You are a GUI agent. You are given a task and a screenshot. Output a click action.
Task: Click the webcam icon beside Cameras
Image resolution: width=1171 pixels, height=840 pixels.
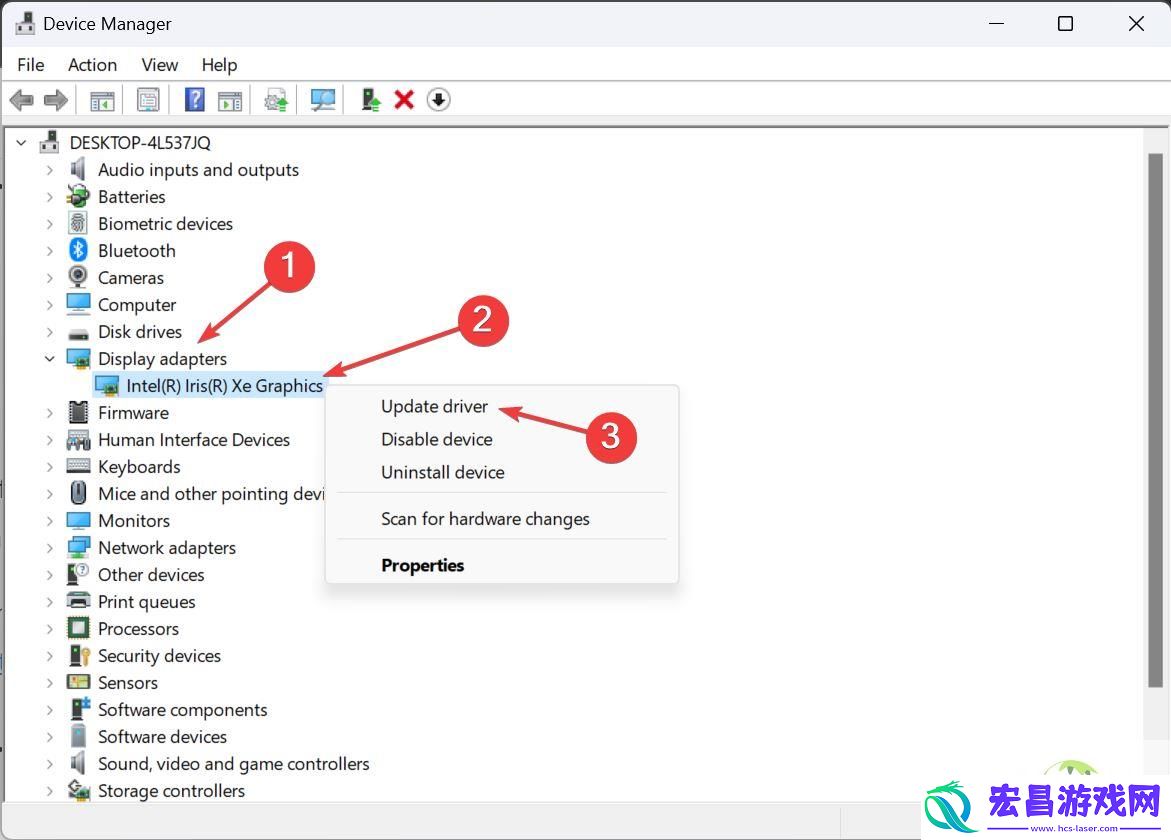point(78,277)
